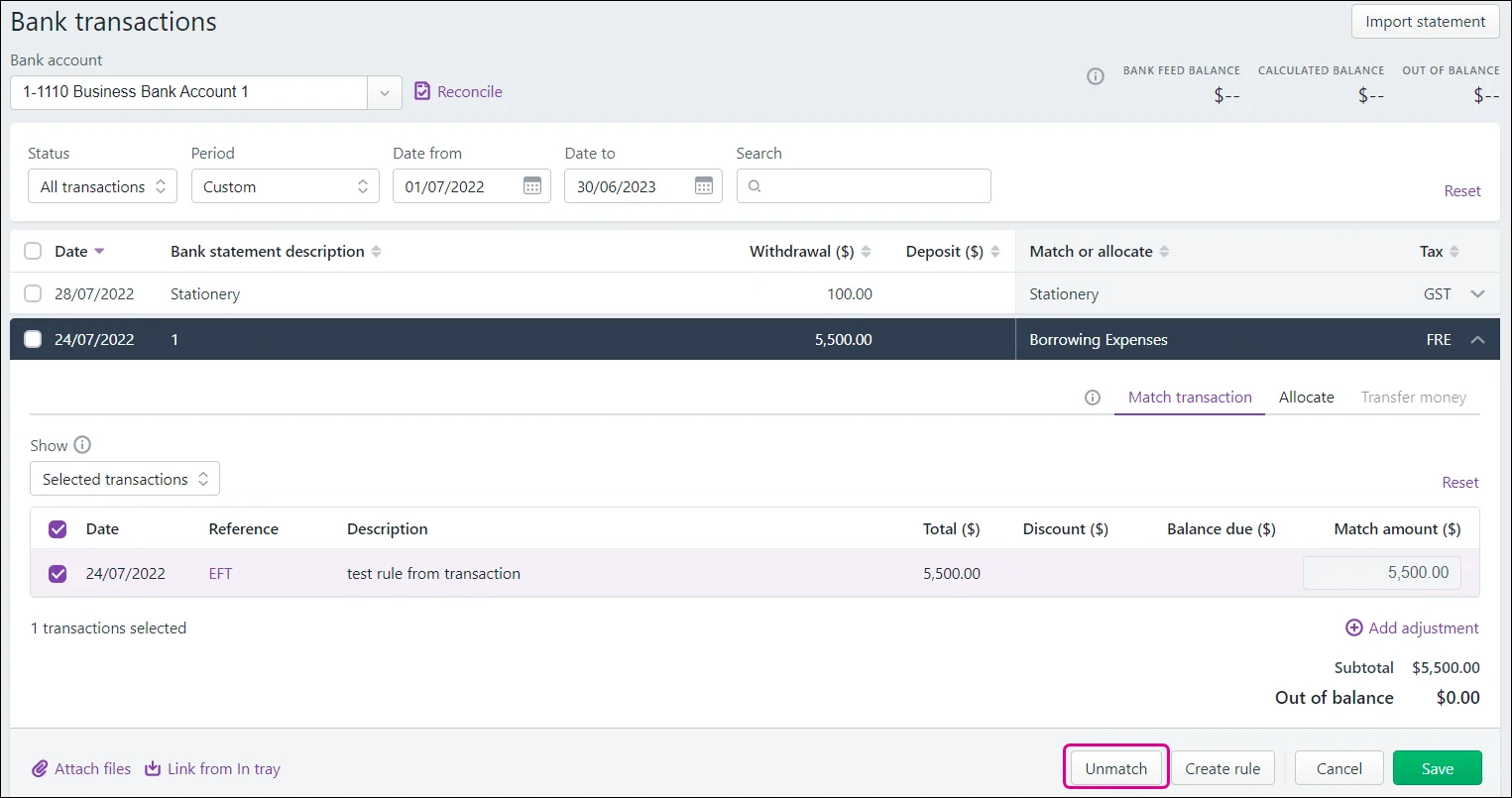Switch to the Transfer money tab
The width and height of the screenshot is (1512, 798).
1414,398
